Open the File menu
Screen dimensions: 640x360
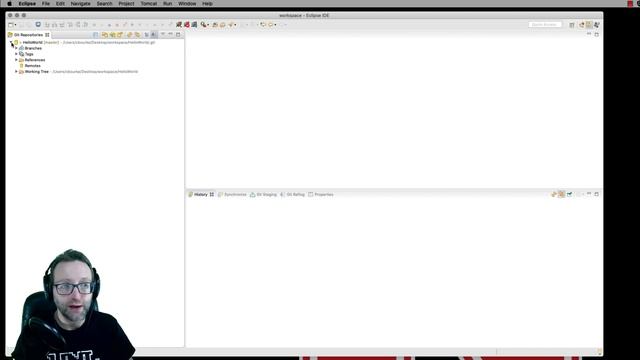(x=46, y=4)
